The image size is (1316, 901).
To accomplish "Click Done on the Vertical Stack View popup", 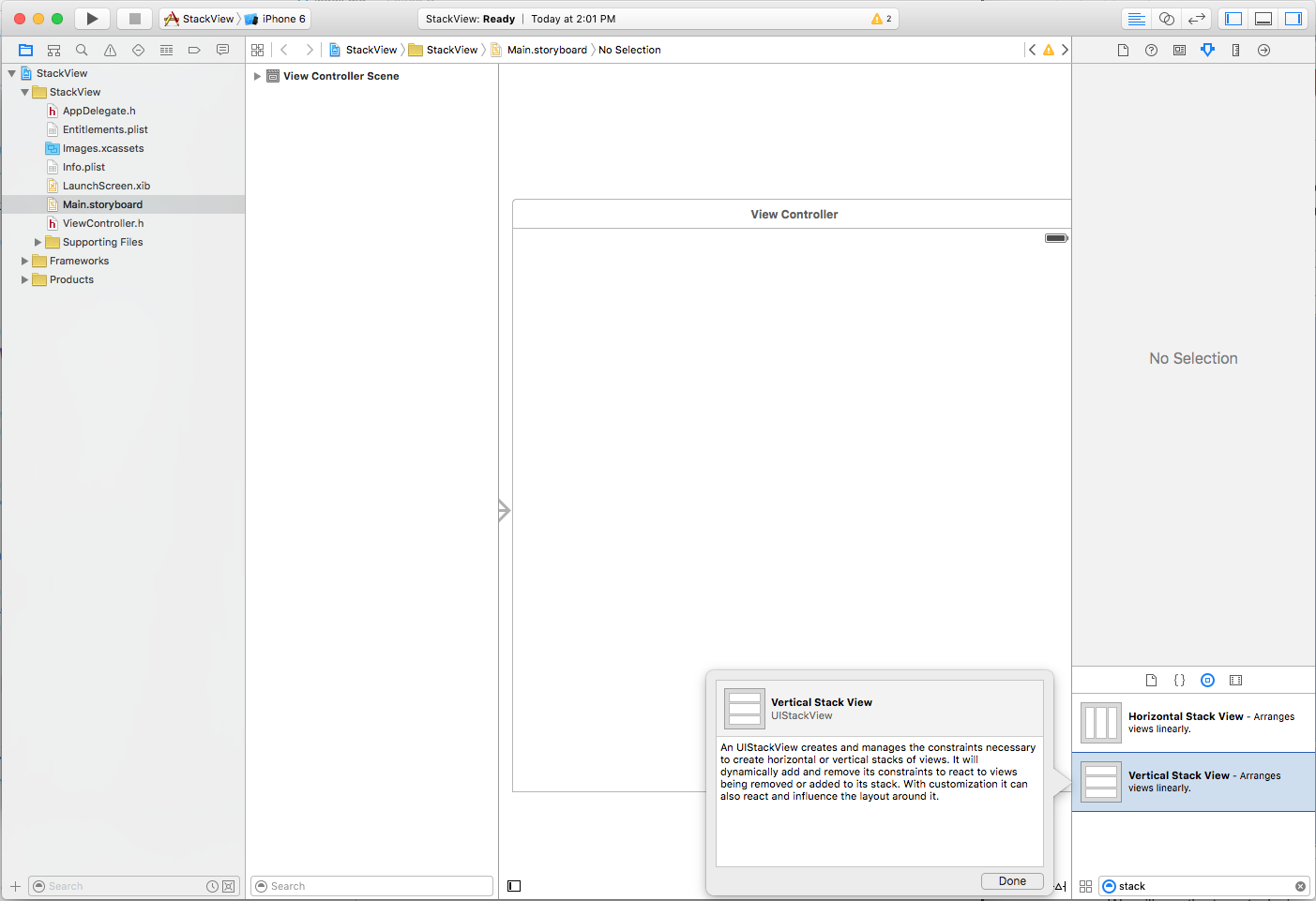I will [1012, 880].
